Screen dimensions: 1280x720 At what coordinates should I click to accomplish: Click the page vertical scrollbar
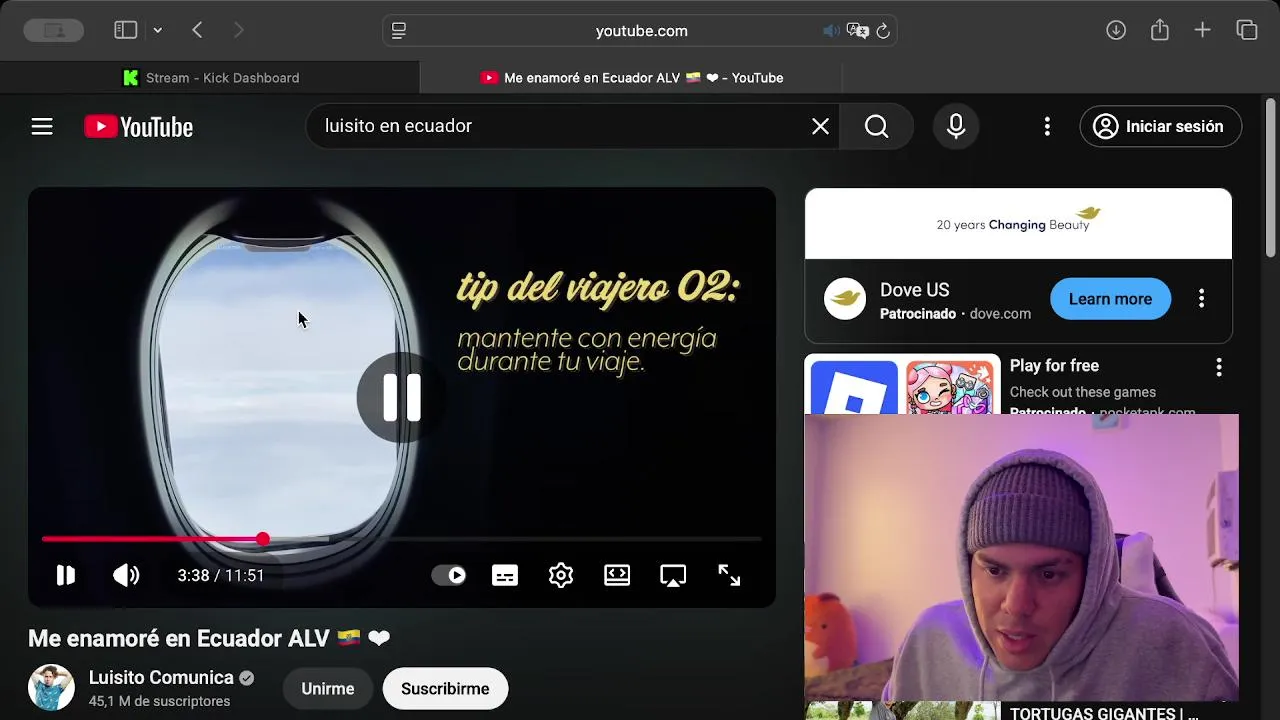(x=1272, y=178)
